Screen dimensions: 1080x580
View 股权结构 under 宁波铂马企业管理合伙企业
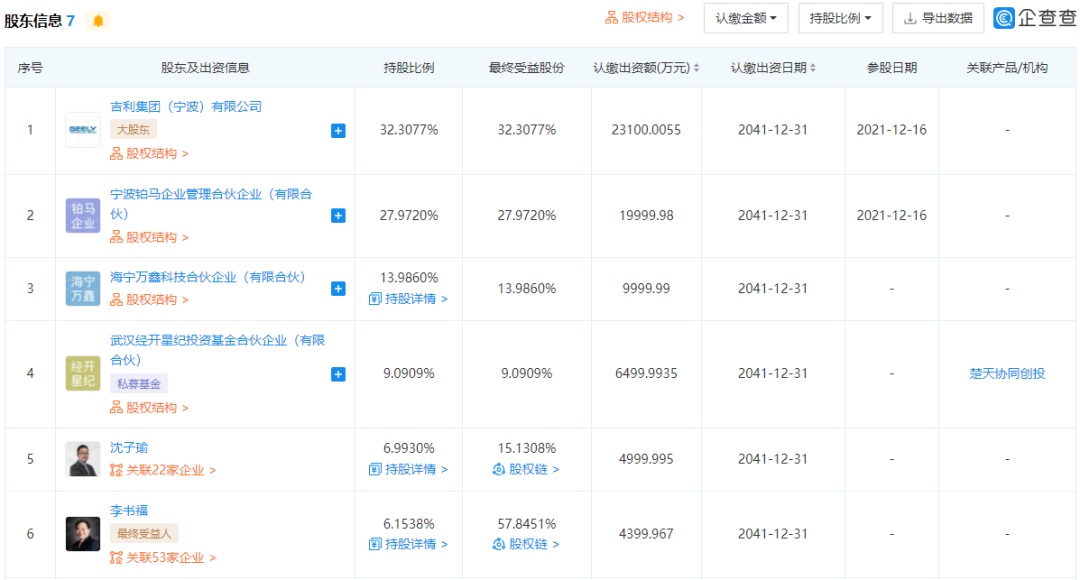coord(149,238)
